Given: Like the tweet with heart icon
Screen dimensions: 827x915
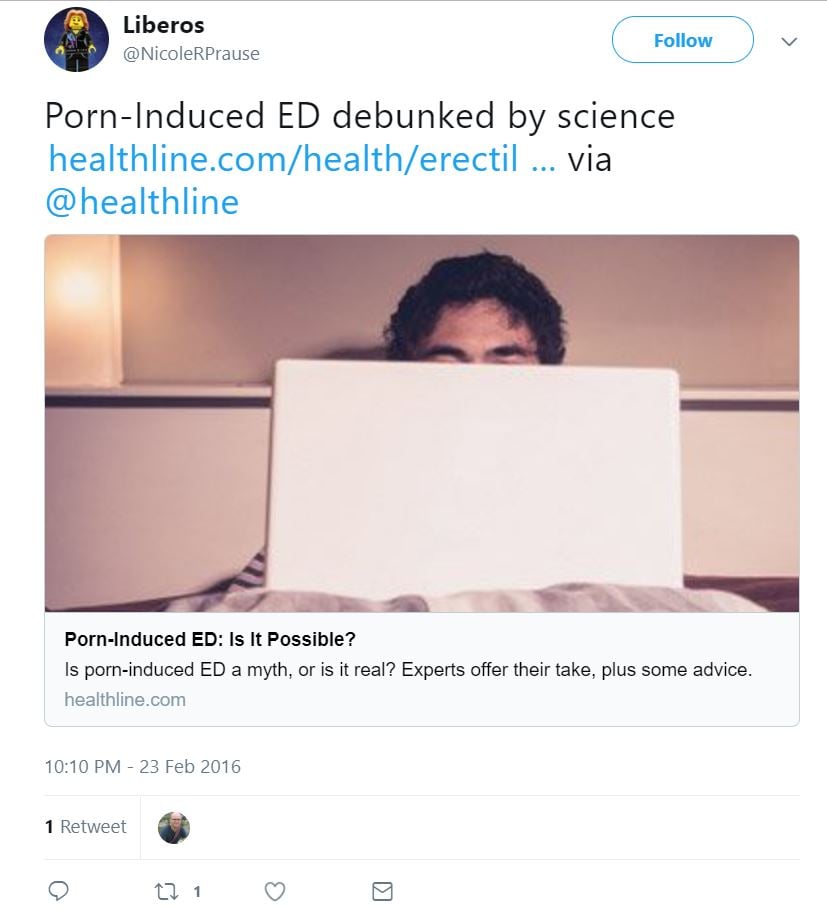Looking at the screenshot, I should click(275, 890).
